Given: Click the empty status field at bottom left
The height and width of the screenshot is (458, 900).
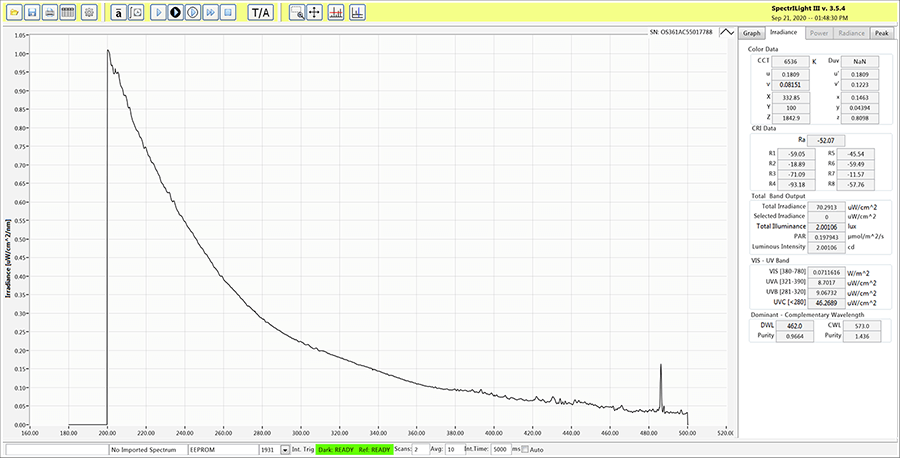Looking at the screenshot, I should (57, 449).
